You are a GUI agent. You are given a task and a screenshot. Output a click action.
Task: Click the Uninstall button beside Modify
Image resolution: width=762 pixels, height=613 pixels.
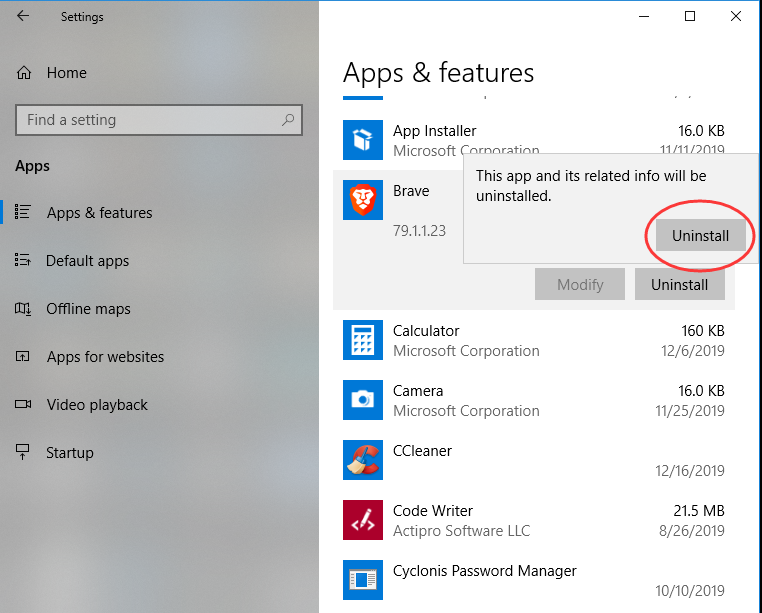coord(679,284)
